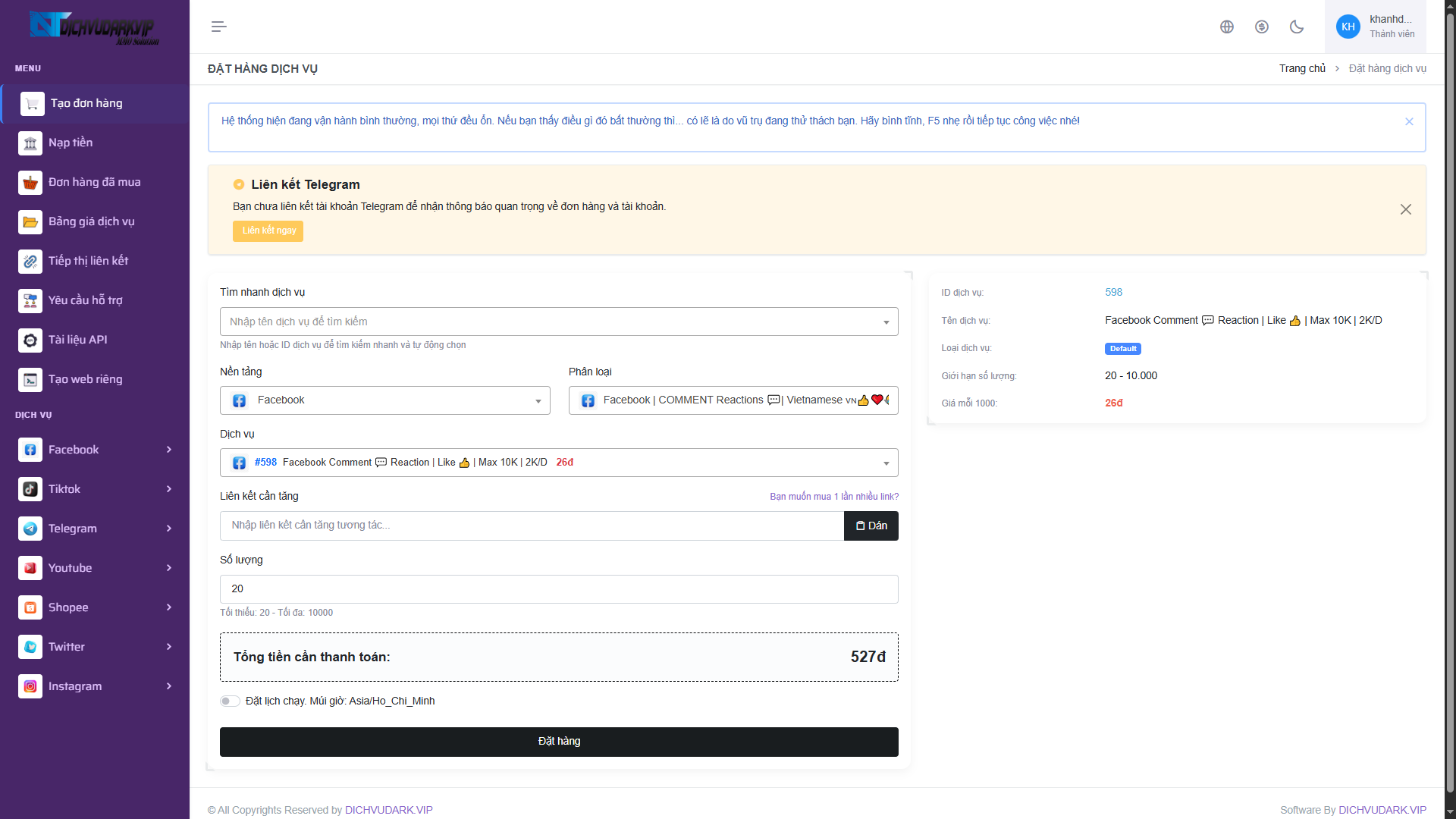The width and height of the screenshot is (1456, 819).
Task: Toggle dark mode moon icon
Action: coord(1296,27)
